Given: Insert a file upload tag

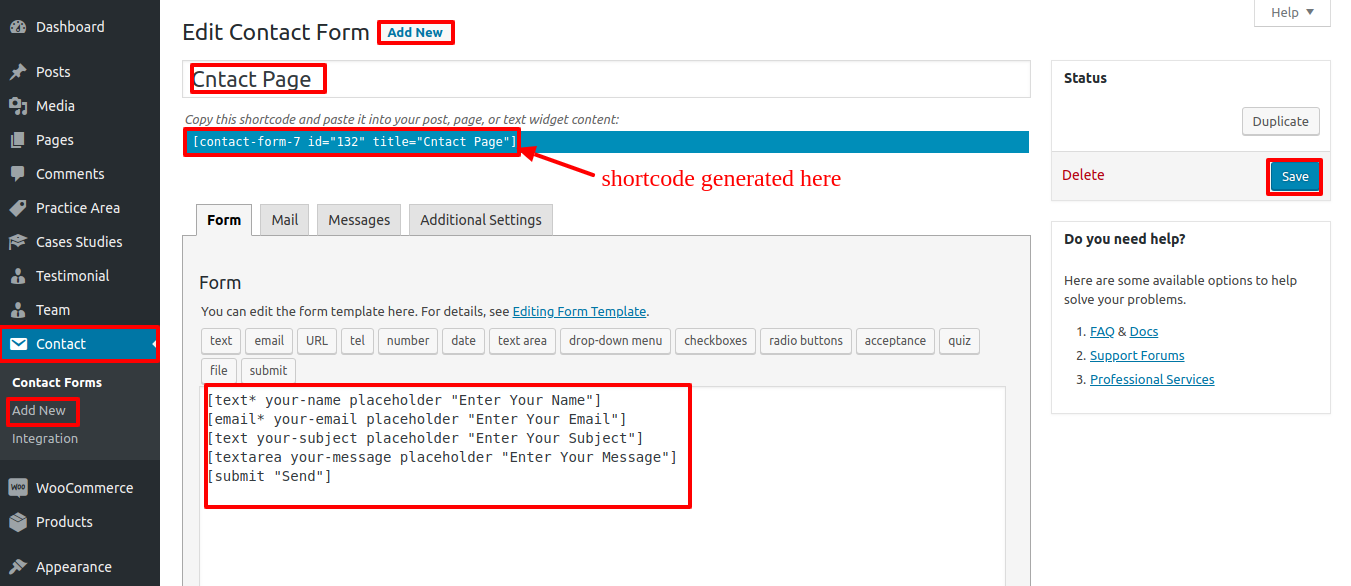Looking at the screenshot, I should pyautogui.click(x=219, y=370).
